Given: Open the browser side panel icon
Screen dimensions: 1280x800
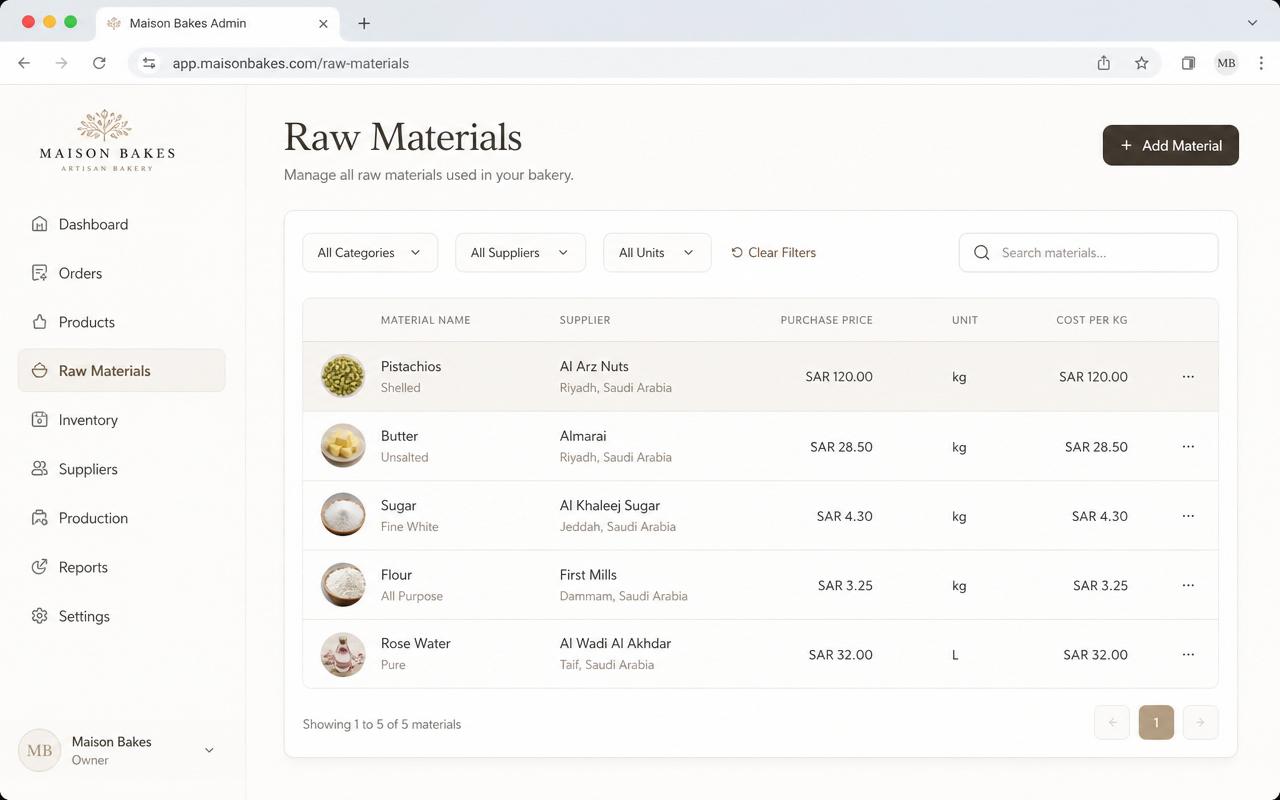Looking at the screenshot, I should coord(1188,63).
